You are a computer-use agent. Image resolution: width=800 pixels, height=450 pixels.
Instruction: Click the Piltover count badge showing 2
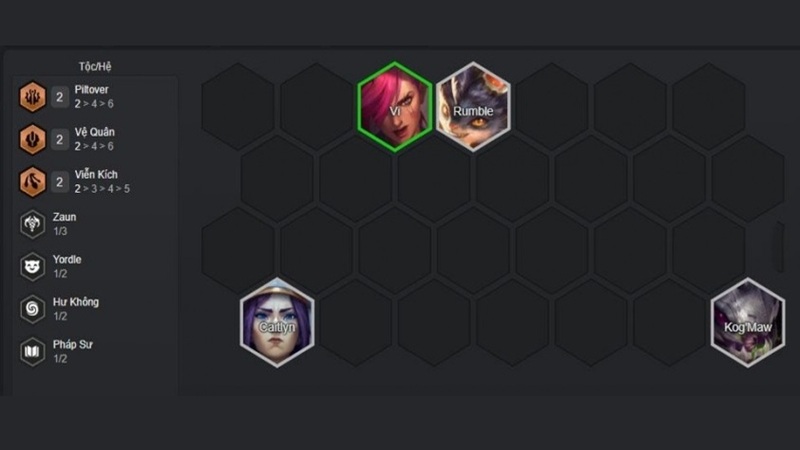[60, 97]
